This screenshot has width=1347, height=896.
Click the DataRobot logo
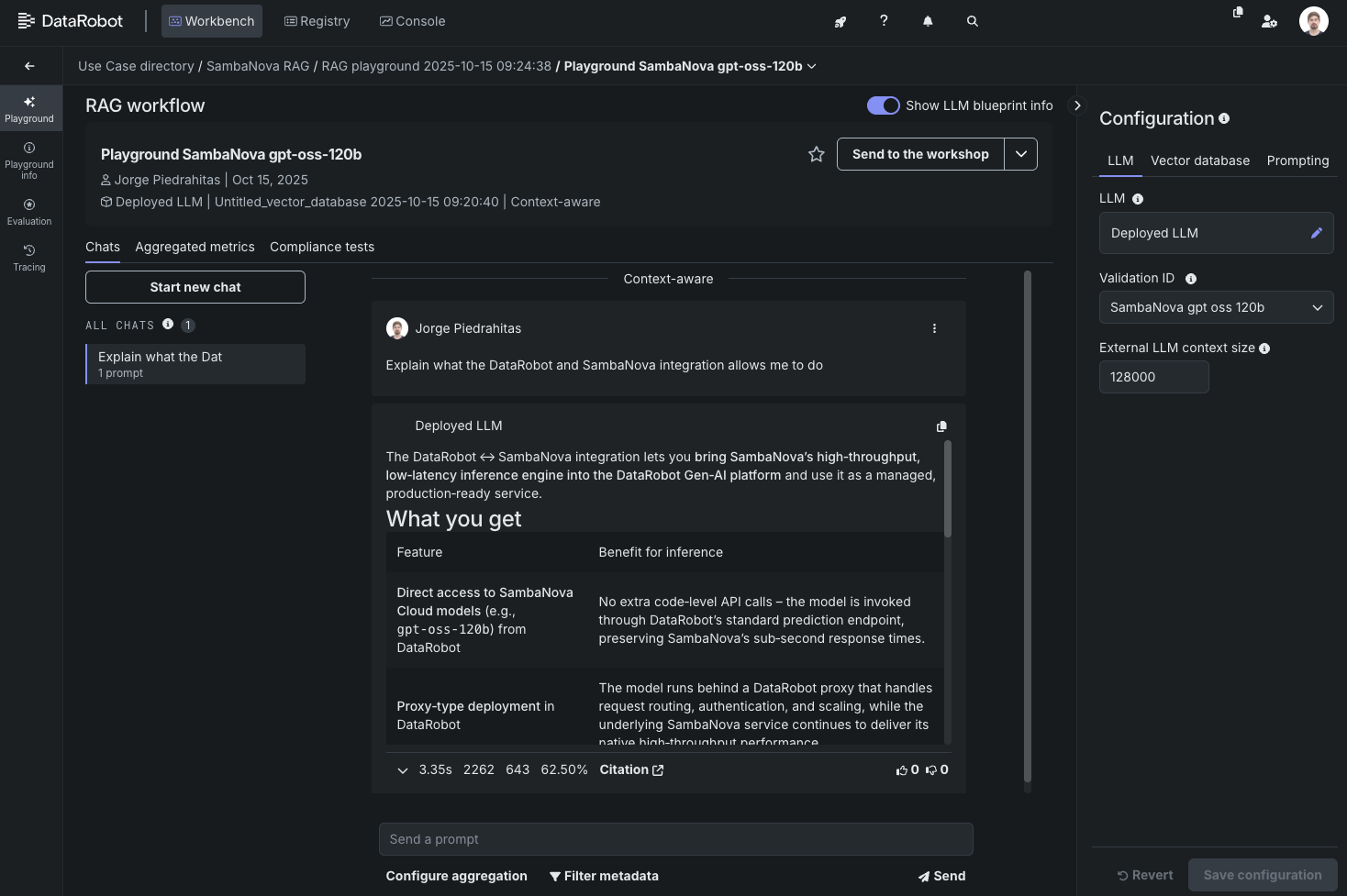coord(70,21)
